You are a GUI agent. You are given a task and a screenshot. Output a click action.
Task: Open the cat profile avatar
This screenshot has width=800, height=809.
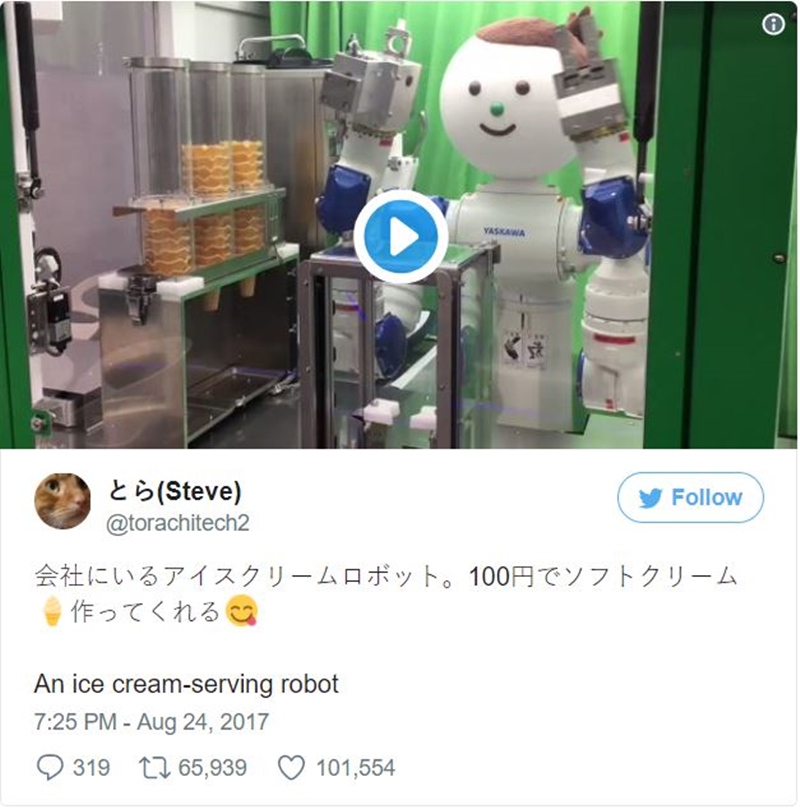(x=62, y=500)
